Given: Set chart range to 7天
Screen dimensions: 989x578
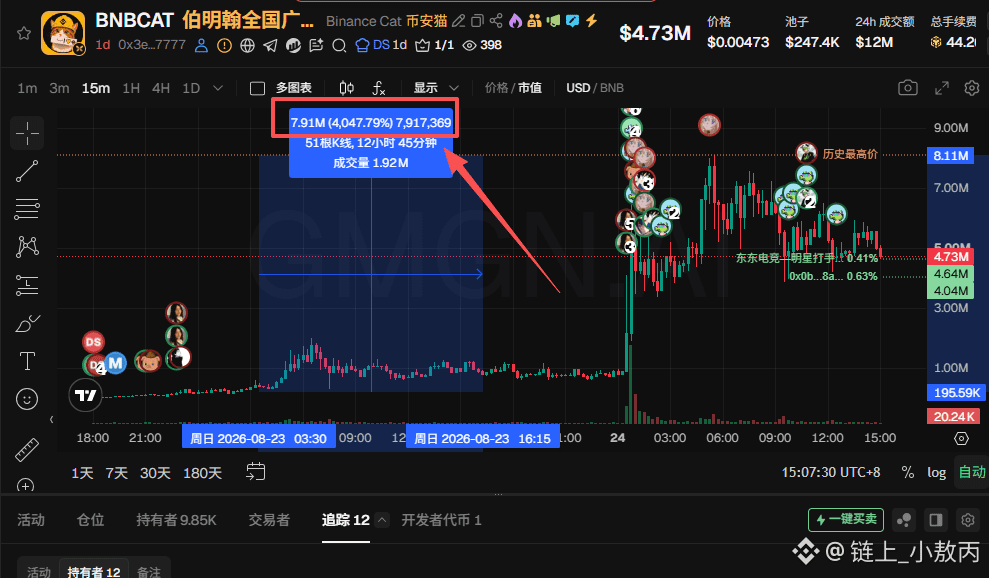Looking at the screenshot, I should coord(117,473).
